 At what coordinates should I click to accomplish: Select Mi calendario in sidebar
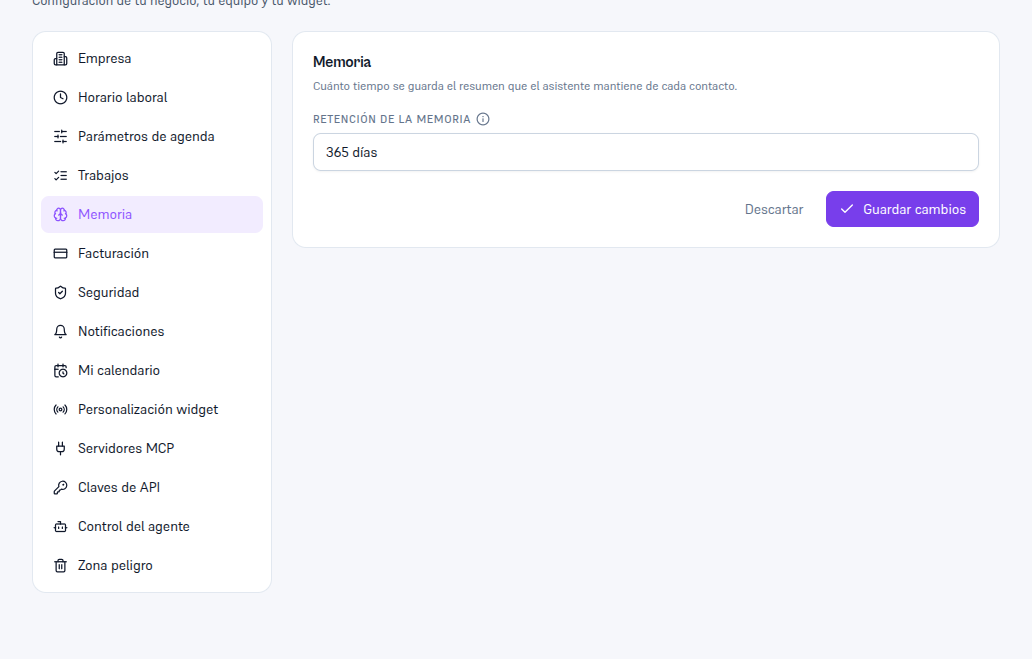tap(152, 371)
